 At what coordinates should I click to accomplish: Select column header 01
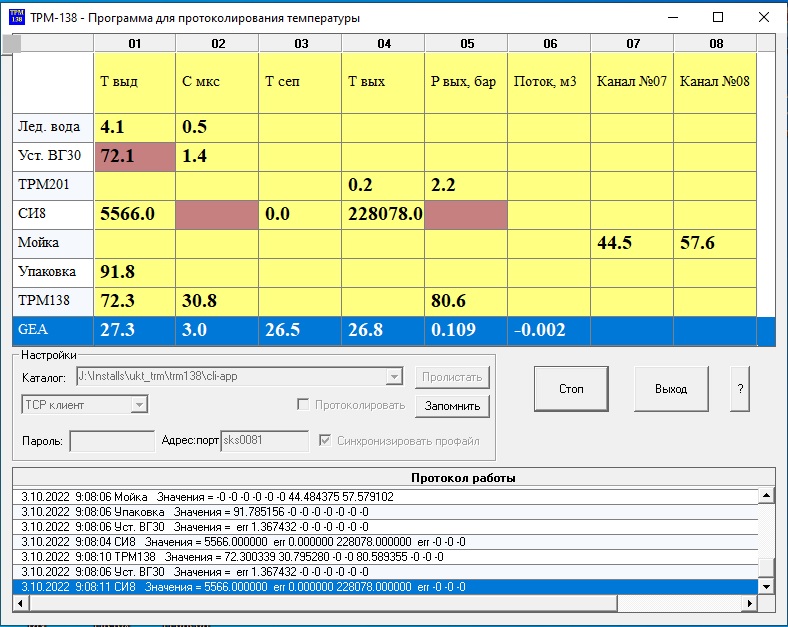pos(134,43)
